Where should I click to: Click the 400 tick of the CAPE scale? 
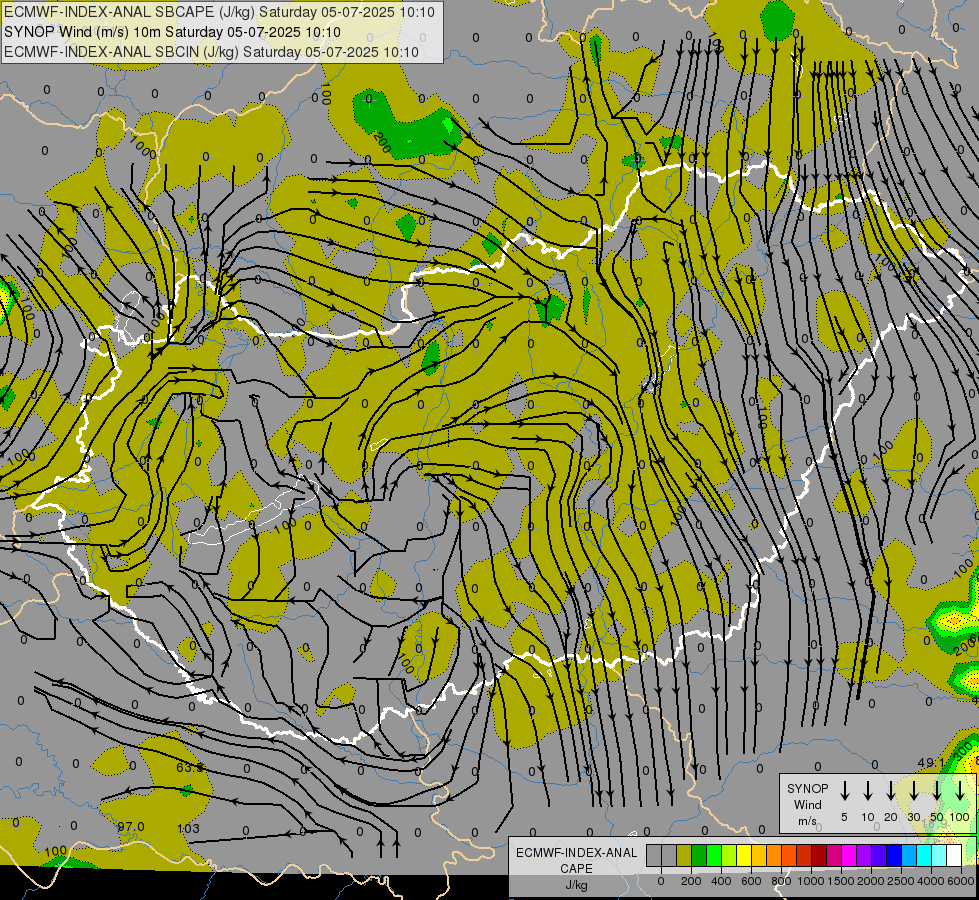coord(721,881)
